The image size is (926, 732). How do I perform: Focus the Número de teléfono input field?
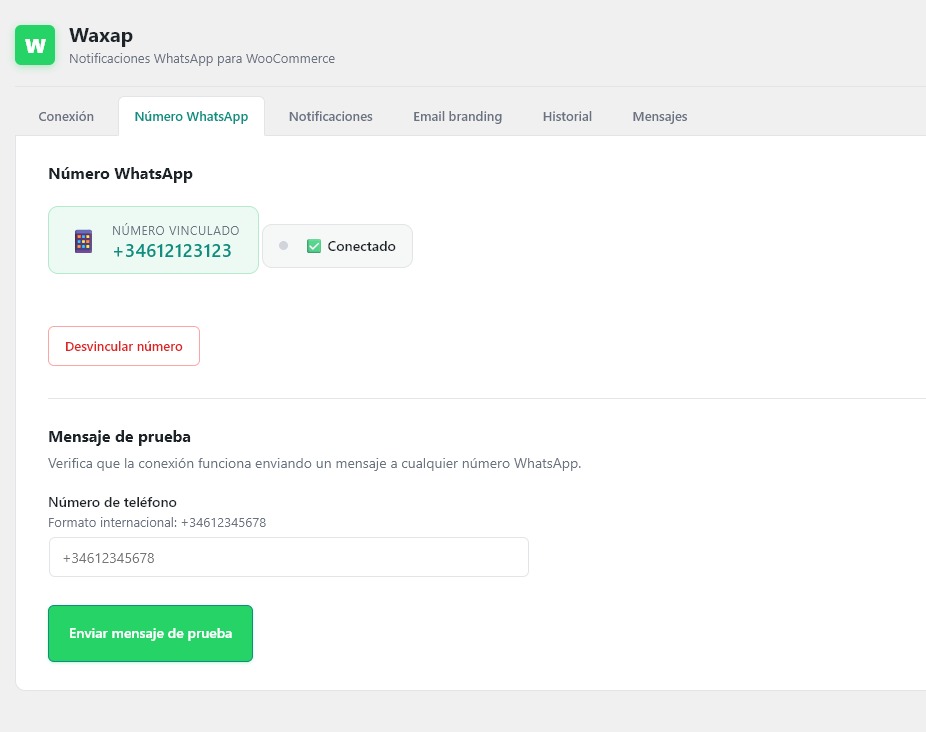[289, 557]
